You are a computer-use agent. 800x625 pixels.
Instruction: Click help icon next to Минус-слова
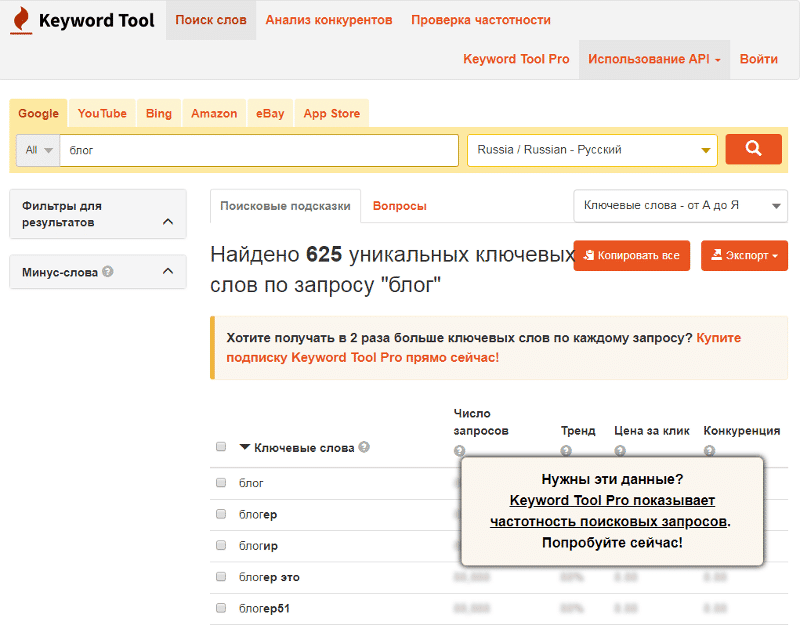pyautogui.click(x=108, y=271)
